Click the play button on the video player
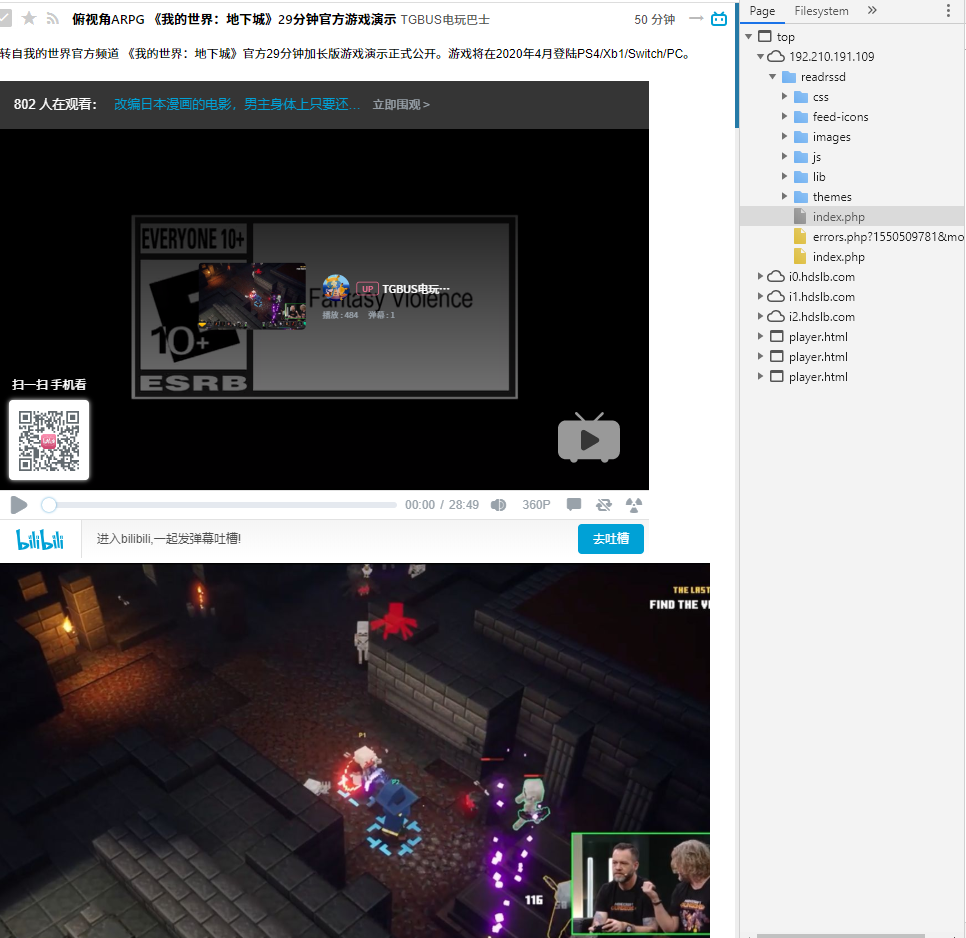This screenshot has height=938, width=966. click(18, 505)
